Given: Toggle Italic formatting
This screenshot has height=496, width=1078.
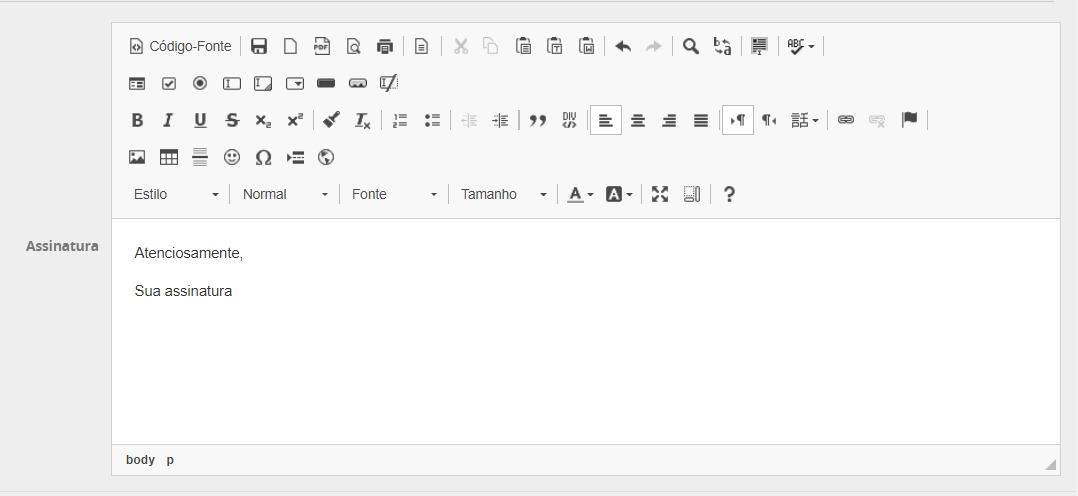Looking at the screenshot, I should coord(168,120).
